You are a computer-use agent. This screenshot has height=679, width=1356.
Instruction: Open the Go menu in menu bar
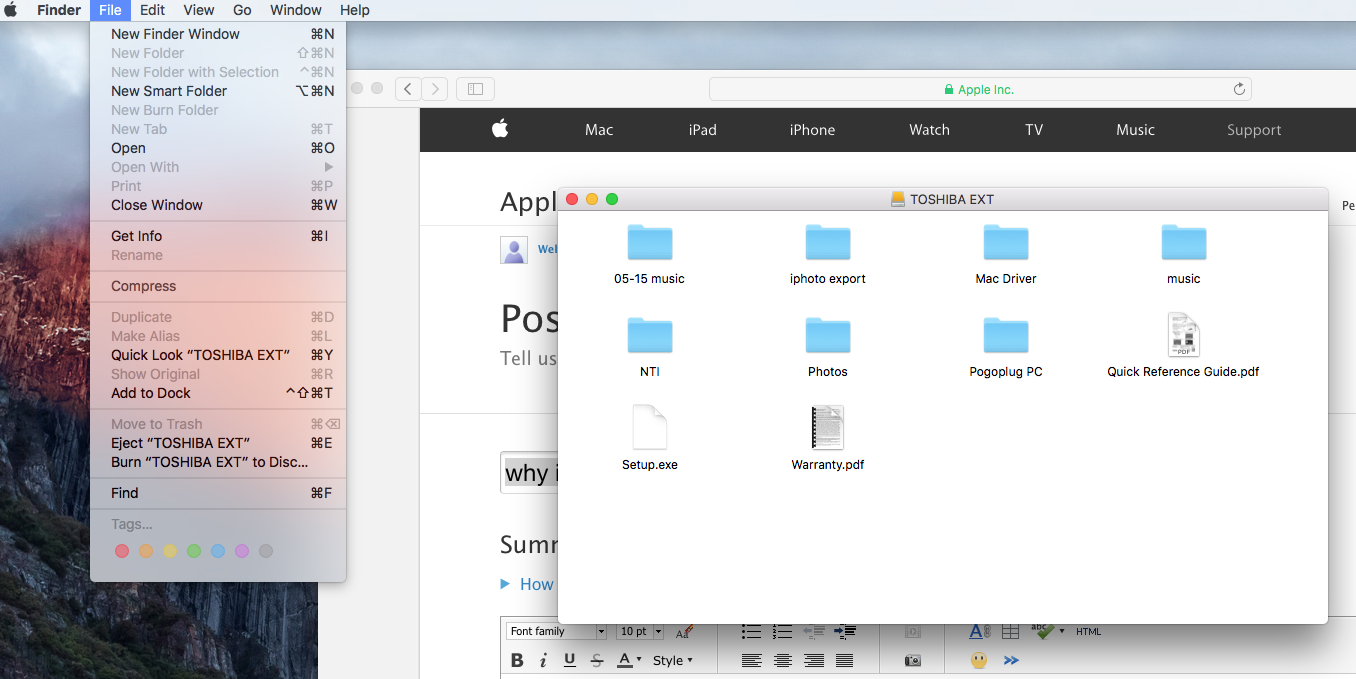pos(242,10)
